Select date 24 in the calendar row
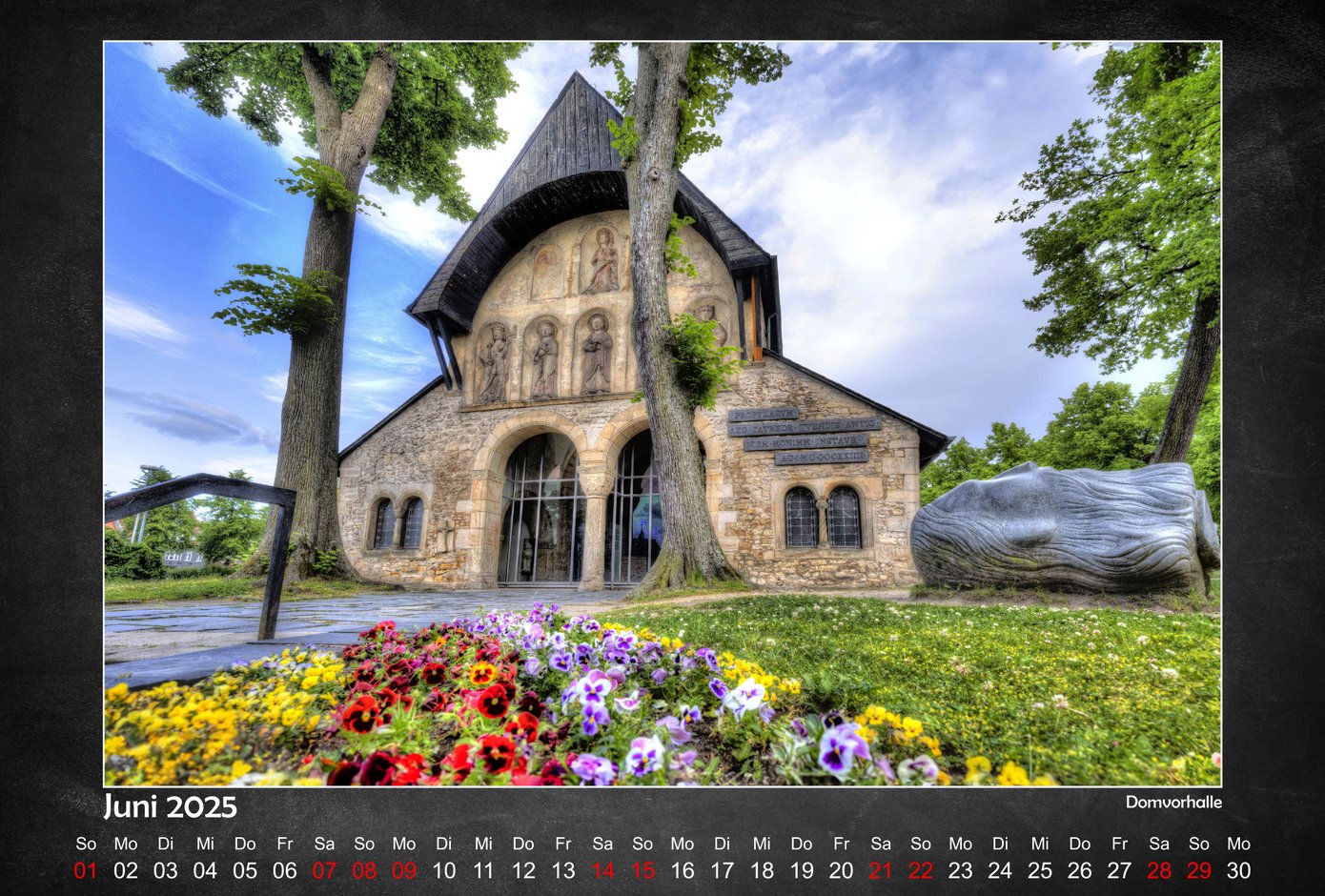 pyautogui.click(x=1000, y=870)
